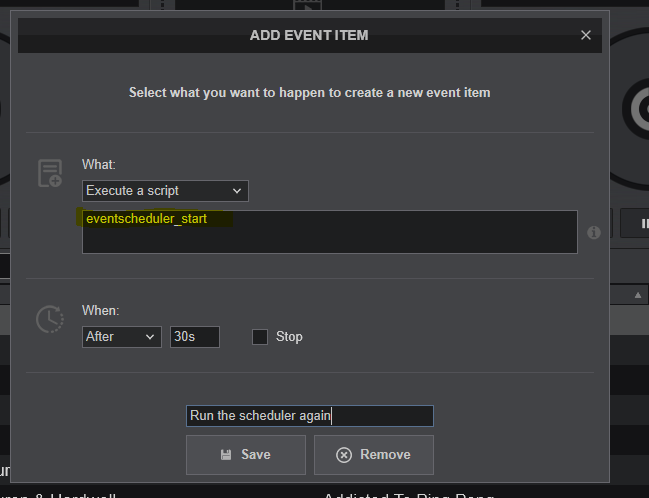The image size is (649, 498).
Task: Remove the event item
Action: click(x=374, y=454)
